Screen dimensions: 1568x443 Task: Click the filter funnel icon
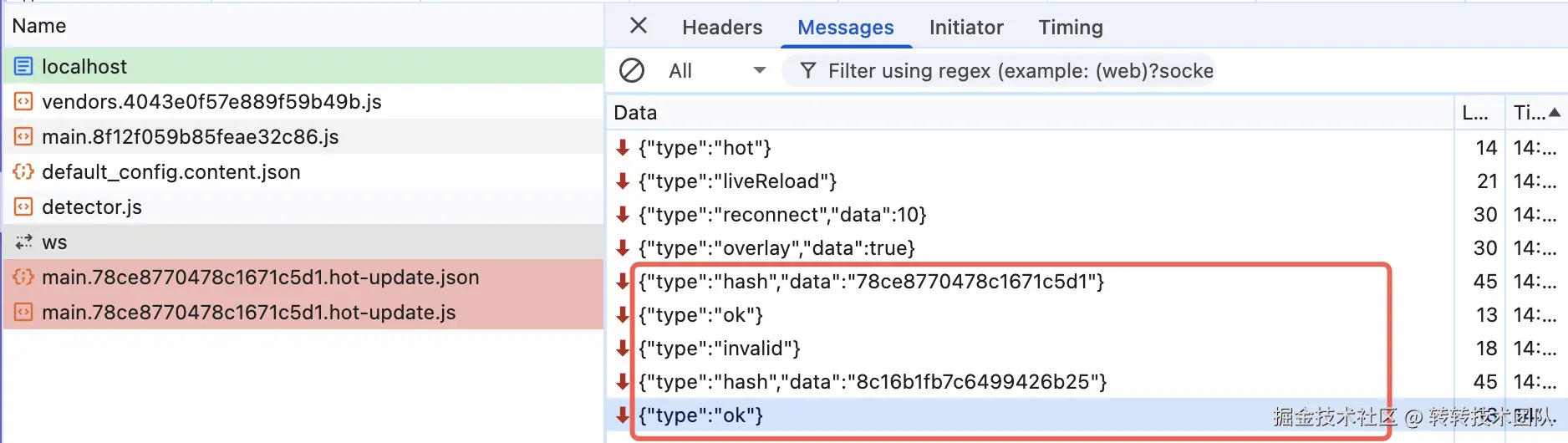807,70
